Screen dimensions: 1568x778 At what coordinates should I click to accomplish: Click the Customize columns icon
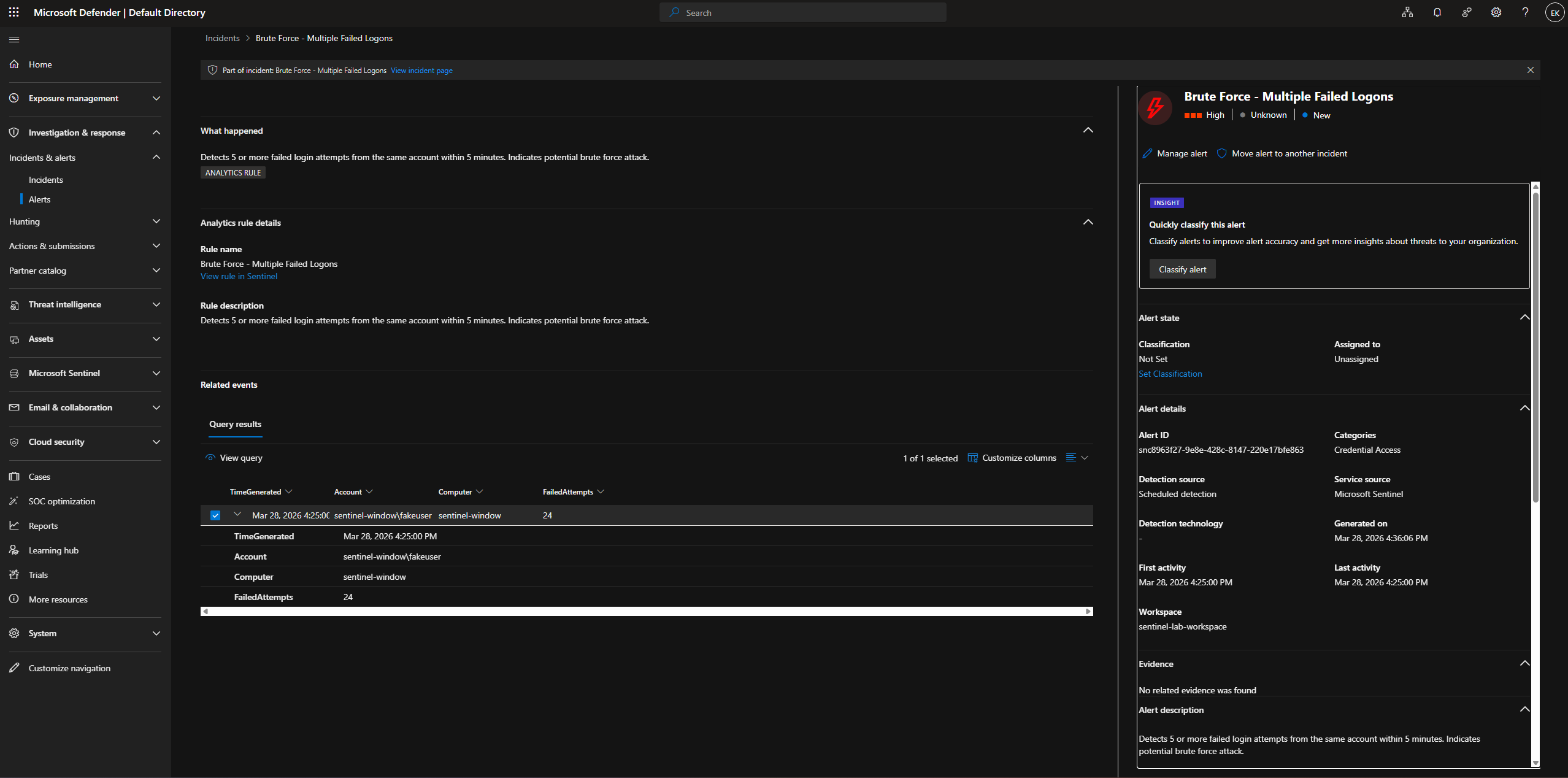click(x=972, y=458)
